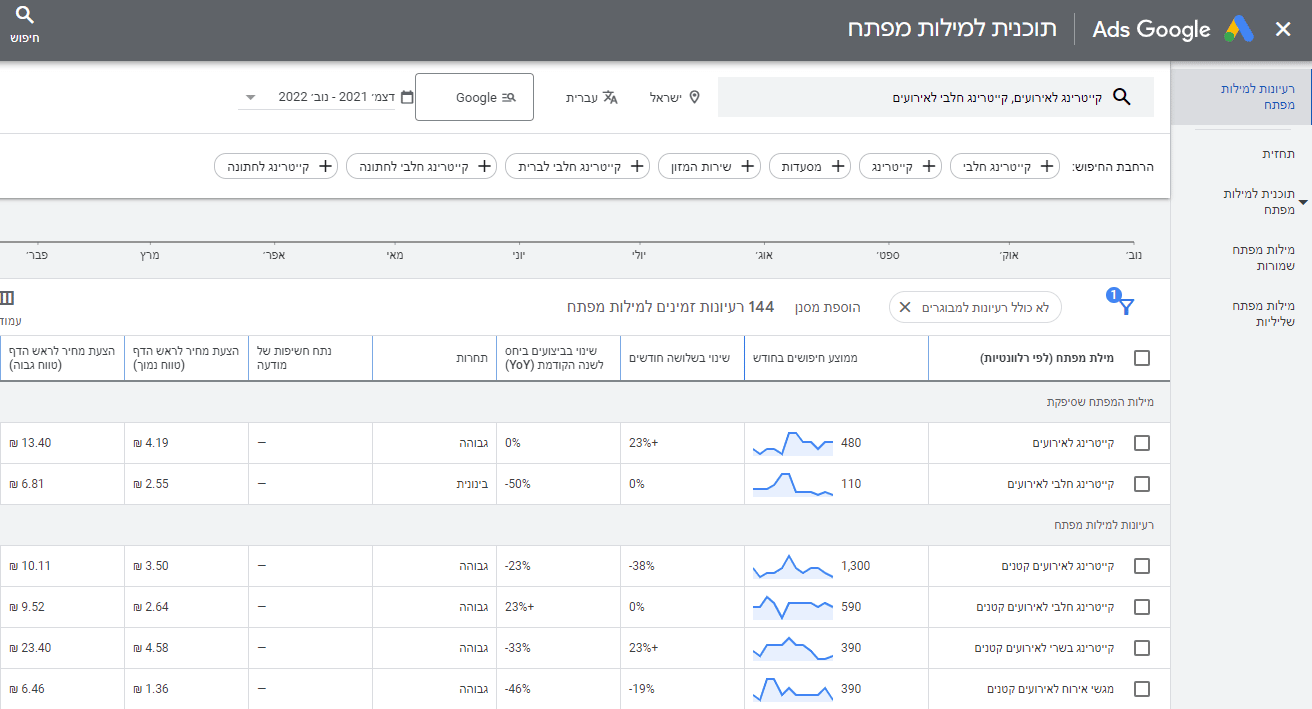Check the קייטרינג לאירועים row checkbox

pyautogui.click(x=1142, y=443)
